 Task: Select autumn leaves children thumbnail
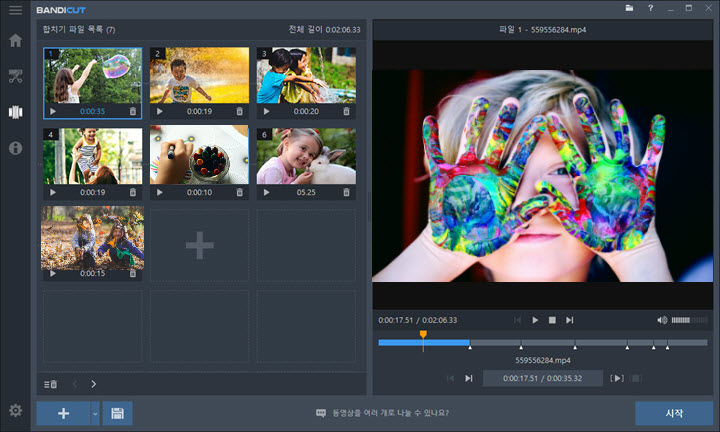[92, 238]
